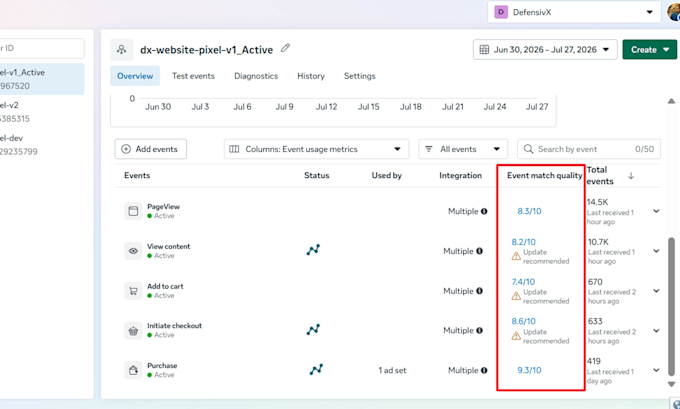This screenshot has height=409, width=680.
Task: Sort by Total events arrow icon
Action: [x=631, y=176]
